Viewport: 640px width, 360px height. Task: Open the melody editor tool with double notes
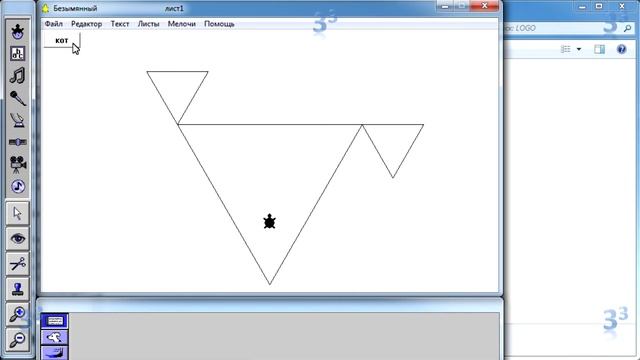[18, 76]
